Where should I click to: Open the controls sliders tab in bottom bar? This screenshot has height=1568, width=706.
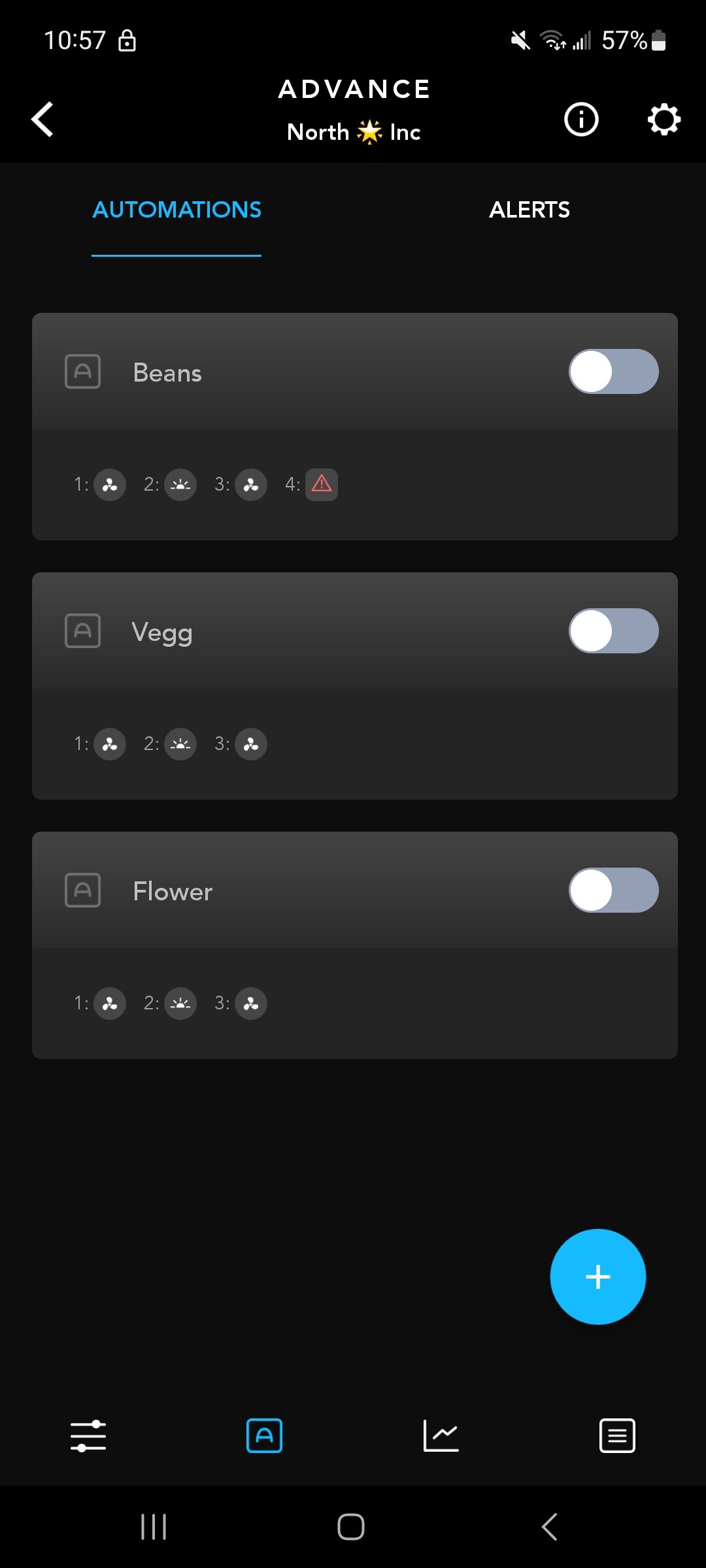[88, 1435]
